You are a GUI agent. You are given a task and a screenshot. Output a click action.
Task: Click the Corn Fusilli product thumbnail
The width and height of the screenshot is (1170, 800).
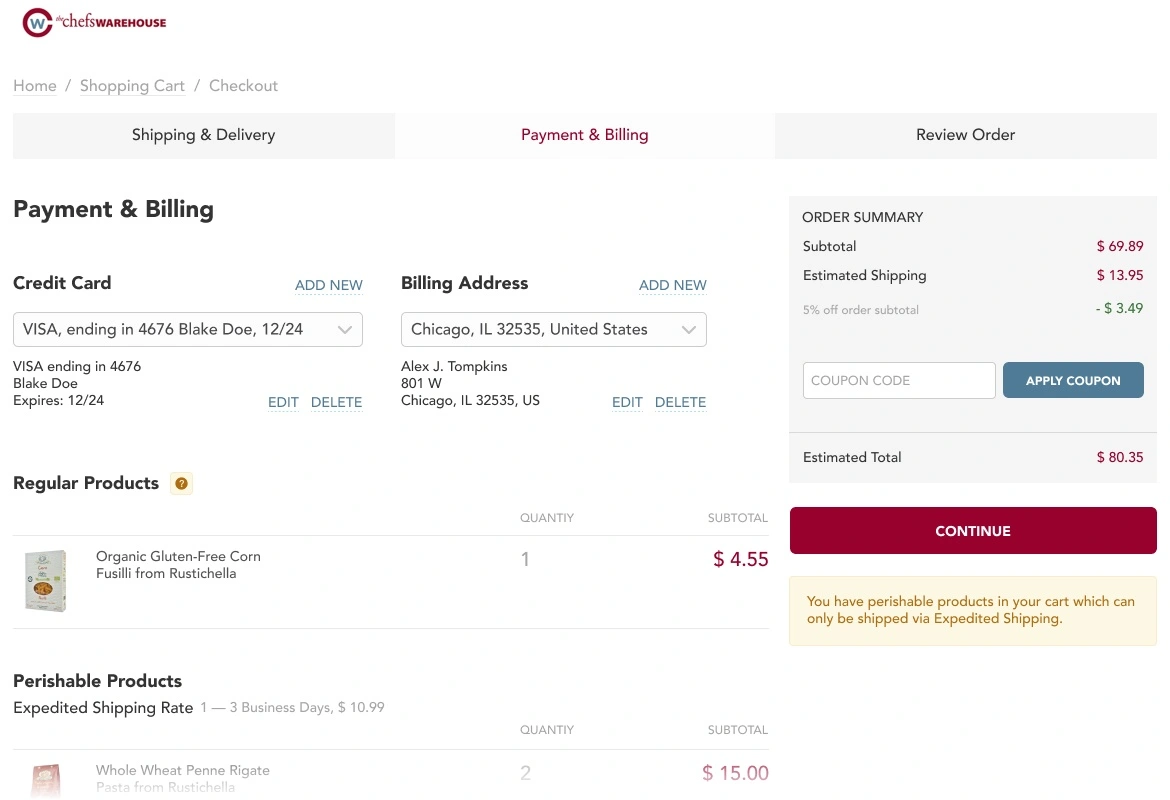point(46,581)
